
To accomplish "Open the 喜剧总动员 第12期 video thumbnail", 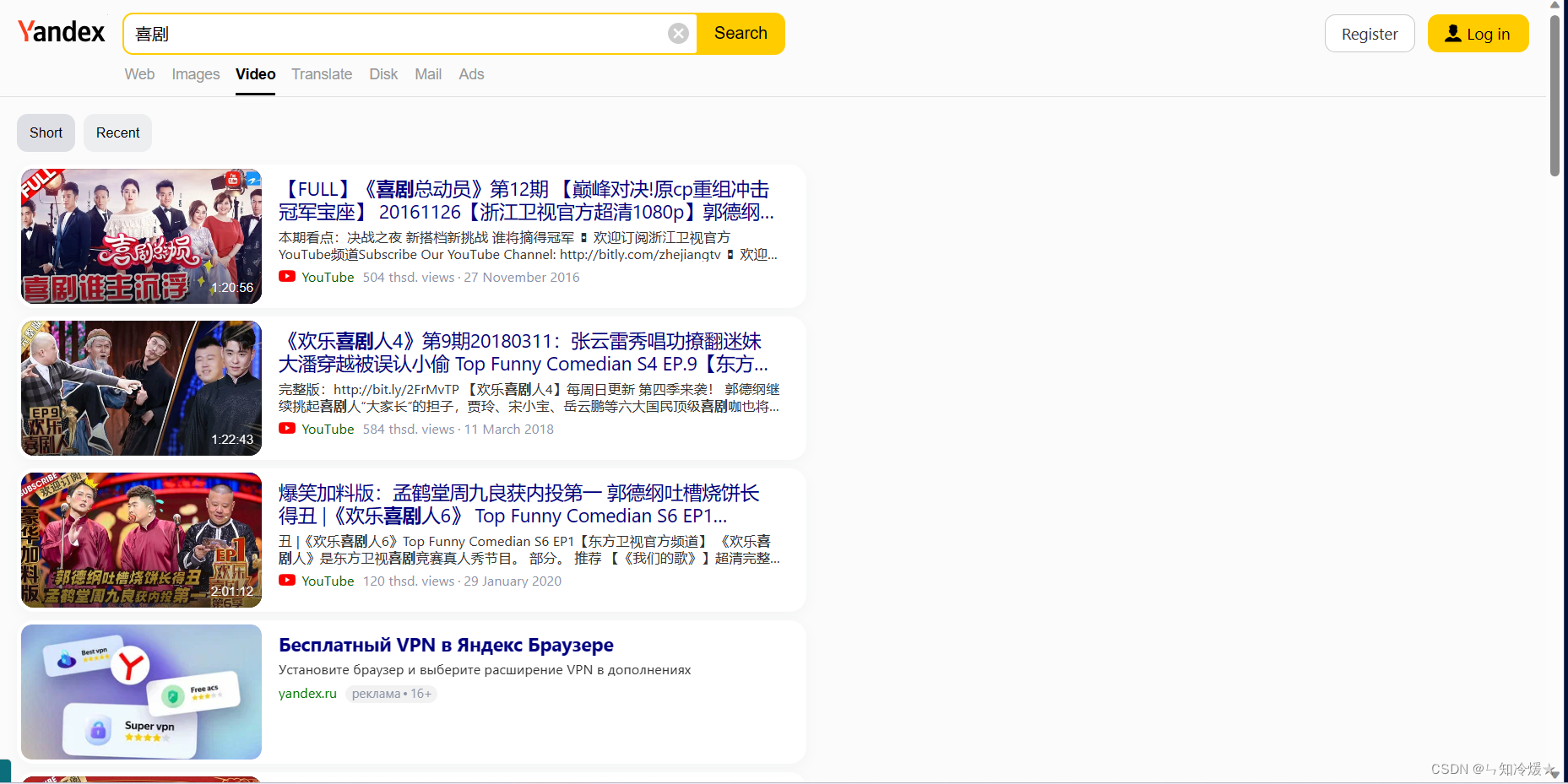I will point(141,236).
